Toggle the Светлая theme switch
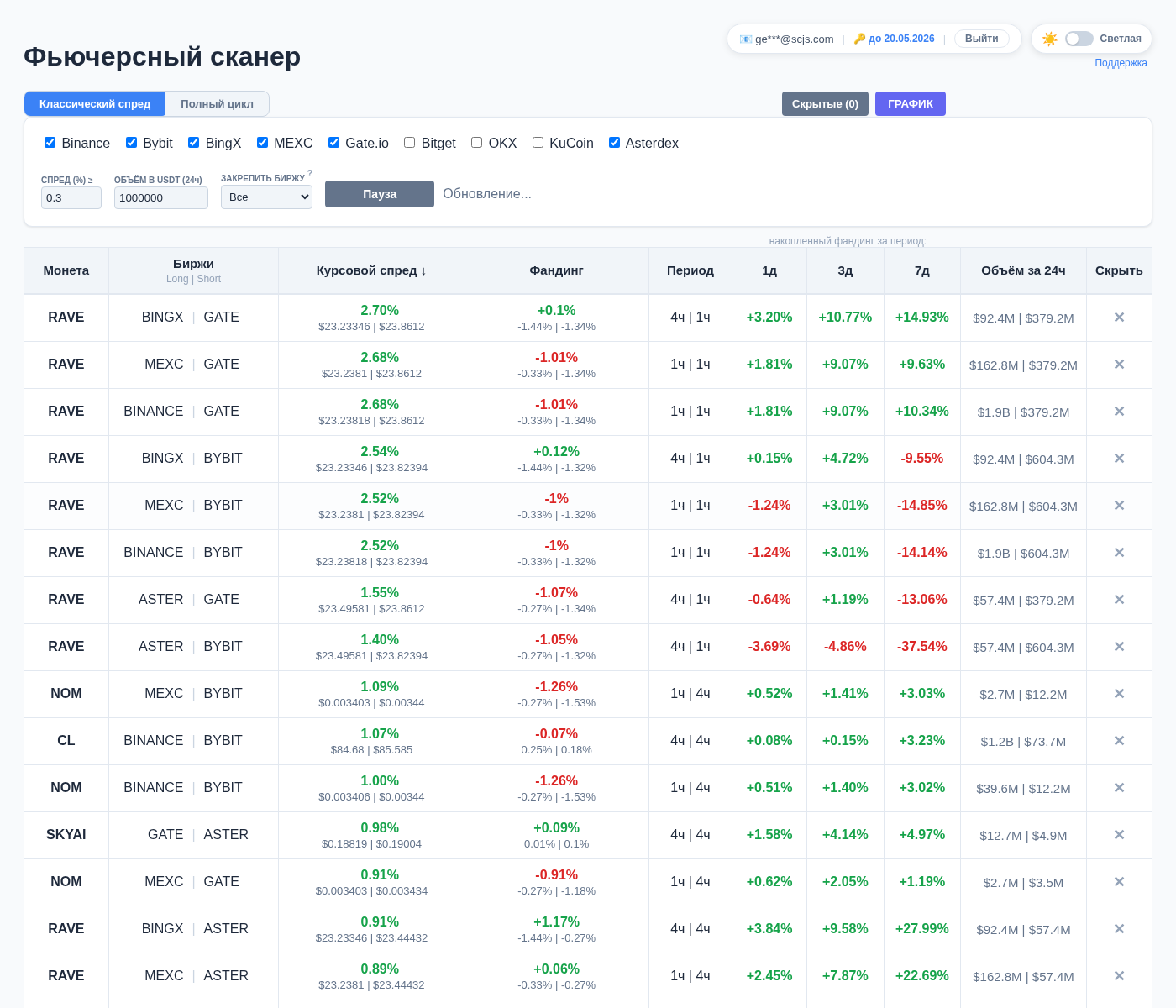The image size is (1176, 1008). pos(1079,39)
